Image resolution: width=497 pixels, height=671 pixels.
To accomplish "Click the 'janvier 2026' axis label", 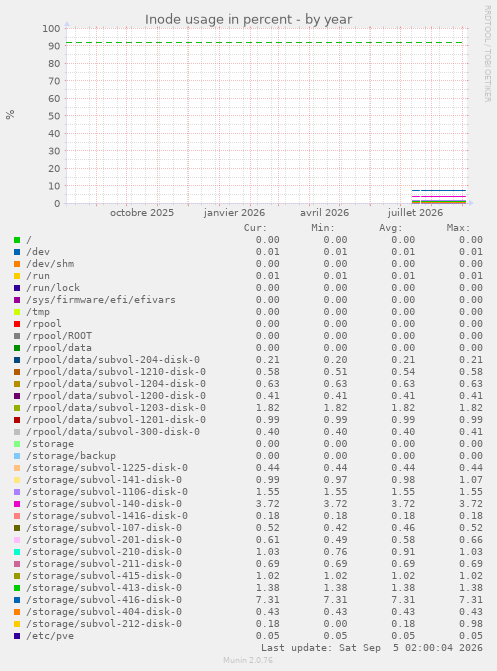I will (235, 213).
